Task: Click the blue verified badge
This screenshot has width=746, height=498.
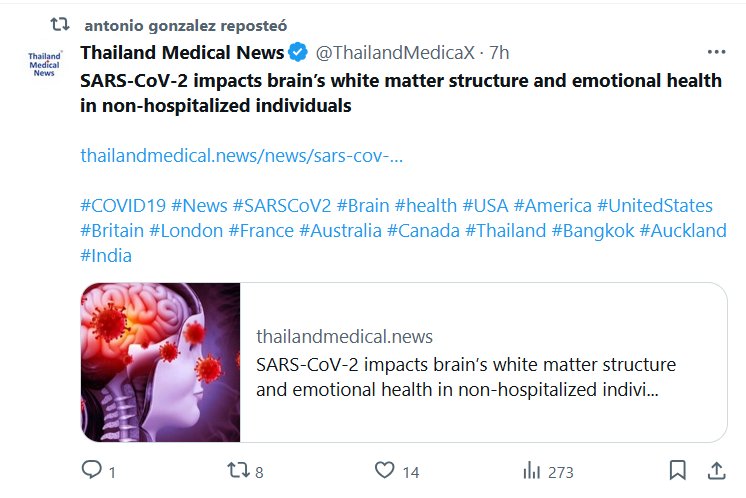Action: tap(298, 53)
